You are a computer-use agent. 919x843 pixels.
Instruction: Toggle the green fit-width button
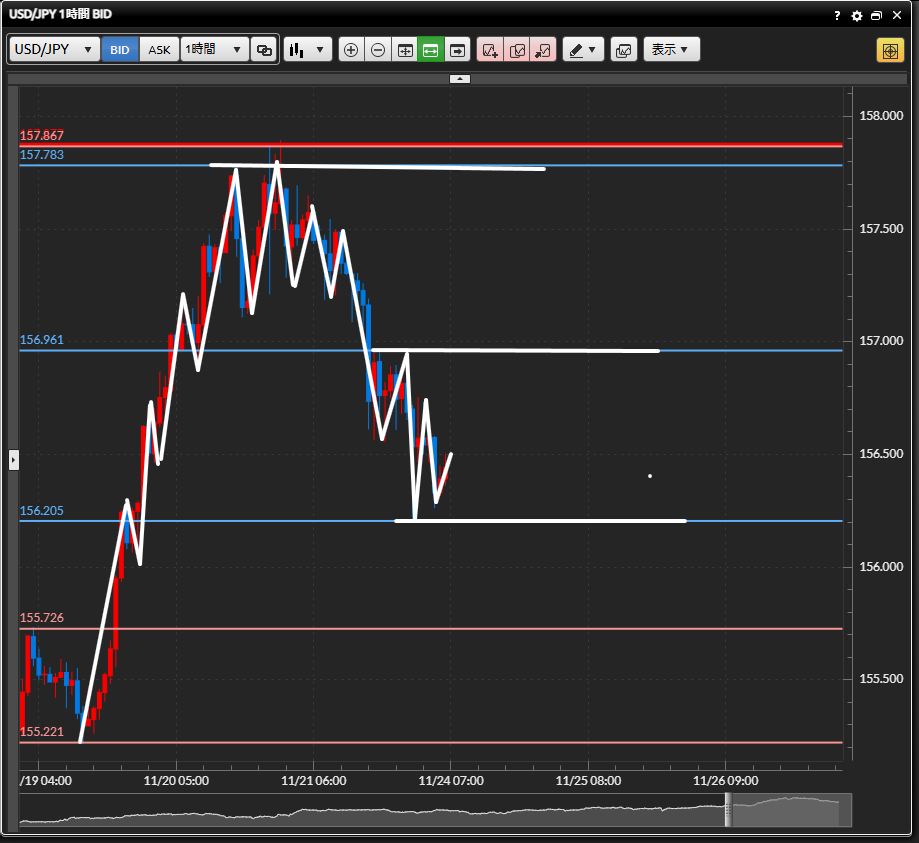coord(431,50)
